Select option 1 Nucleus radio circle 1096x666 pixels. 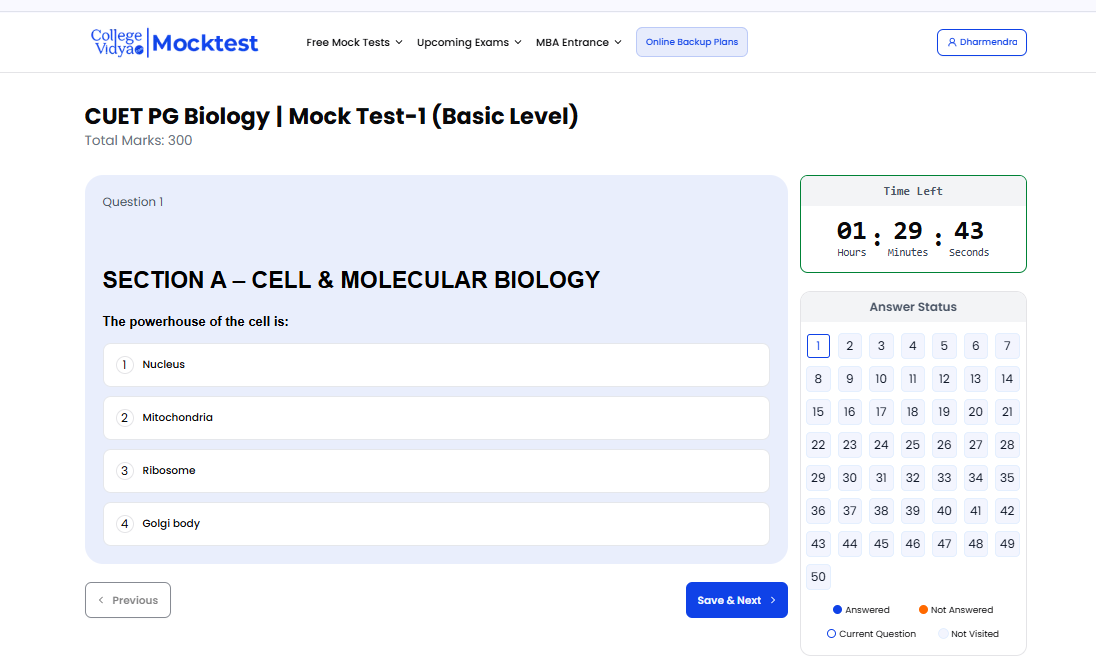tap(125, 365)
